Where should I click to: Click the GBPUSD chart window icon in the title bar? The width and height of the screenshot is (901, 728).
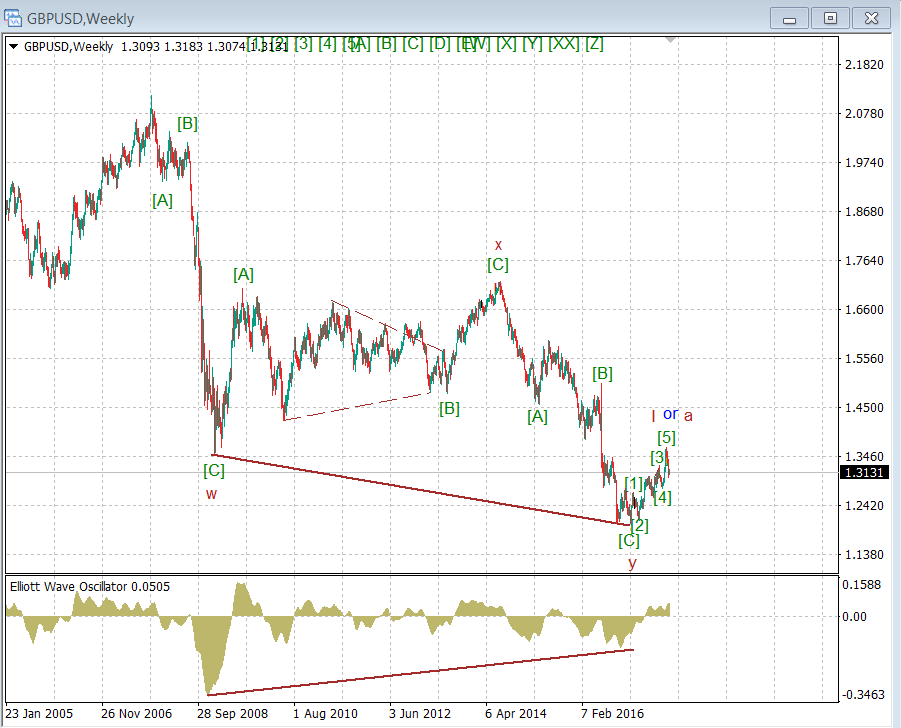[13, 18]
